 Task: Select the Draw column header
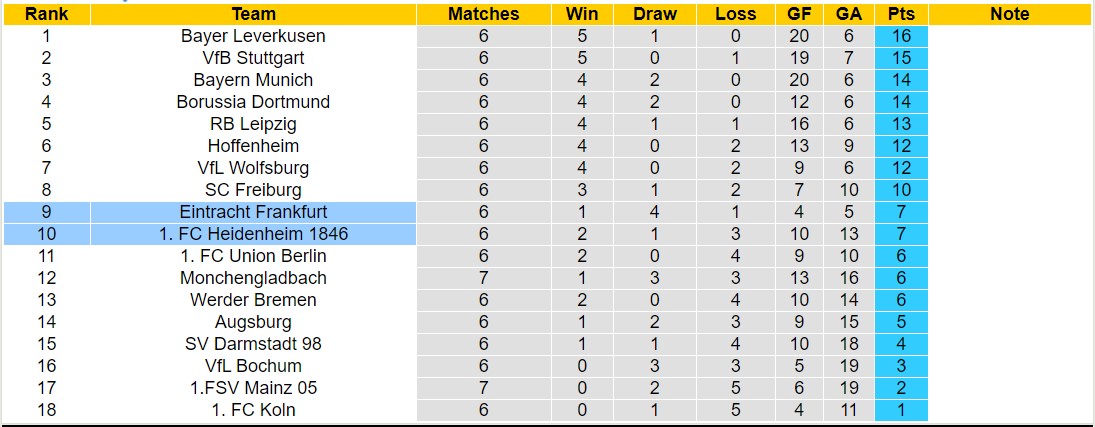(655, 14)
